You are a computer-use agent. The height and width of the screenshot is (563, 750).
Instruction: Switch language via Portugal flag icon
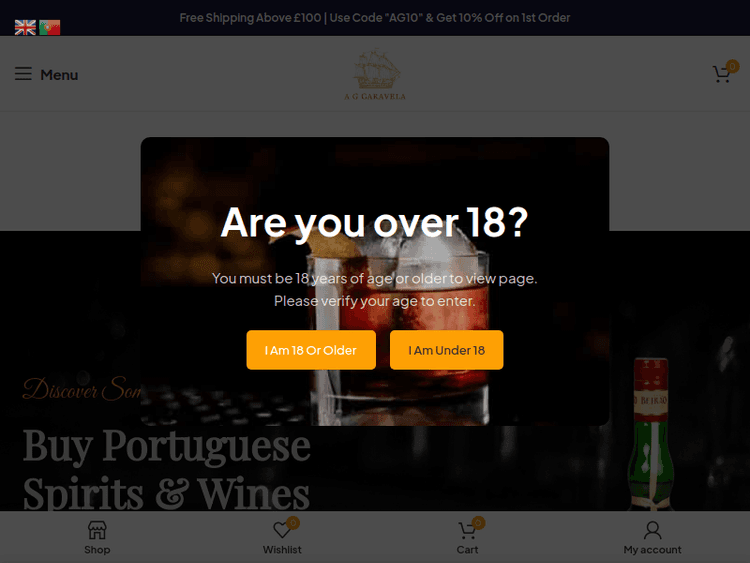click(x=50, y=28)
